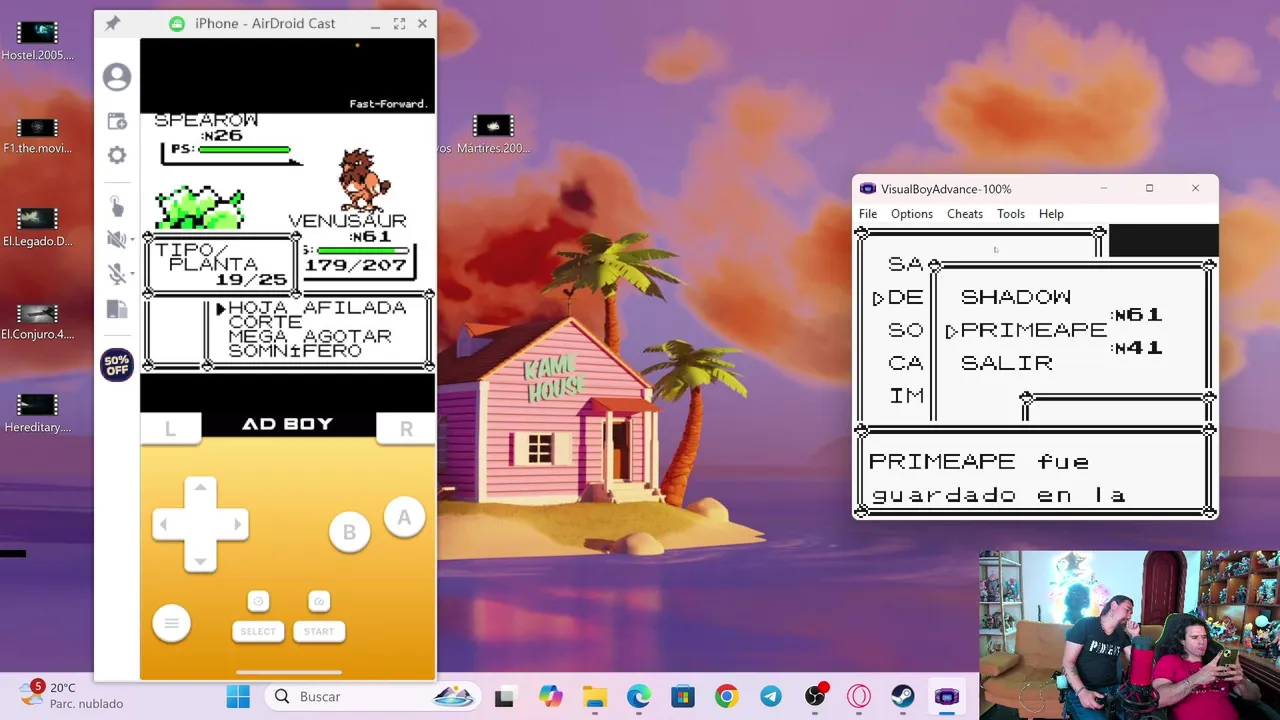Open the Martires.200 video file on desktop
Image resolution: width=1280 pixels, height=720 pixels.
[x=493, y=135]
